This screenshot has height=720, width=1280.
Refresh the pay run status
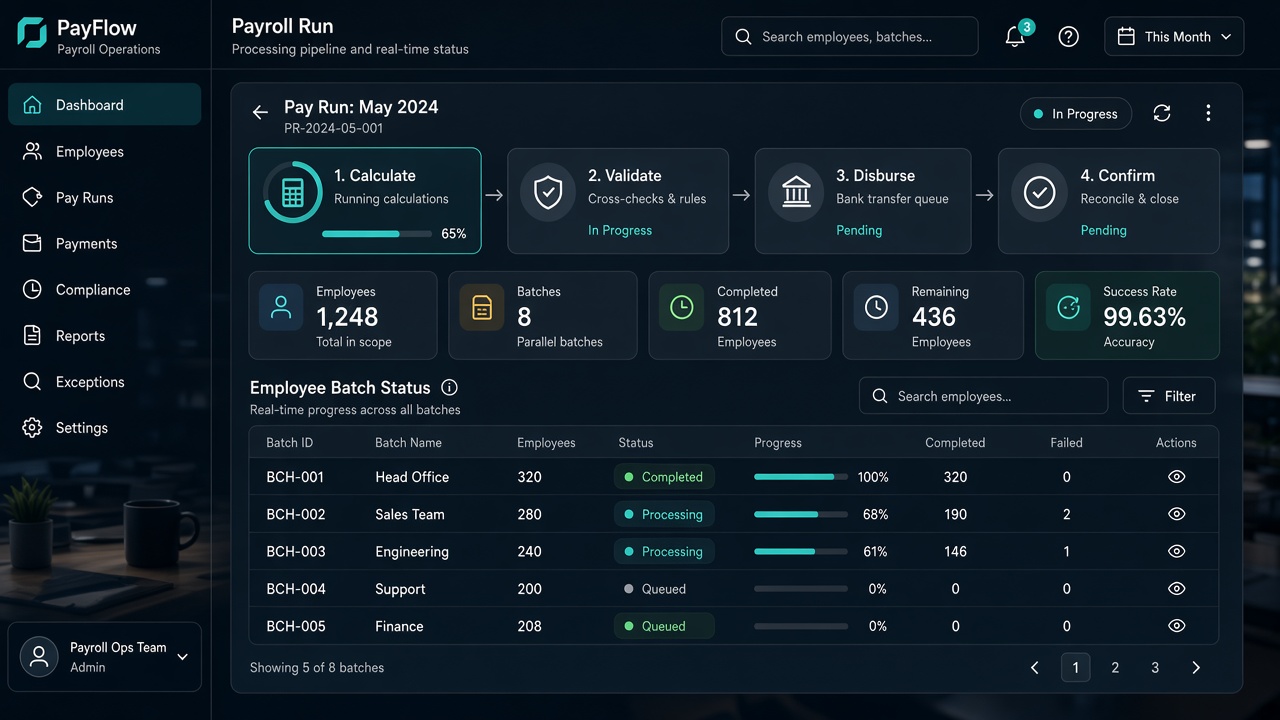coord(1162,113)
